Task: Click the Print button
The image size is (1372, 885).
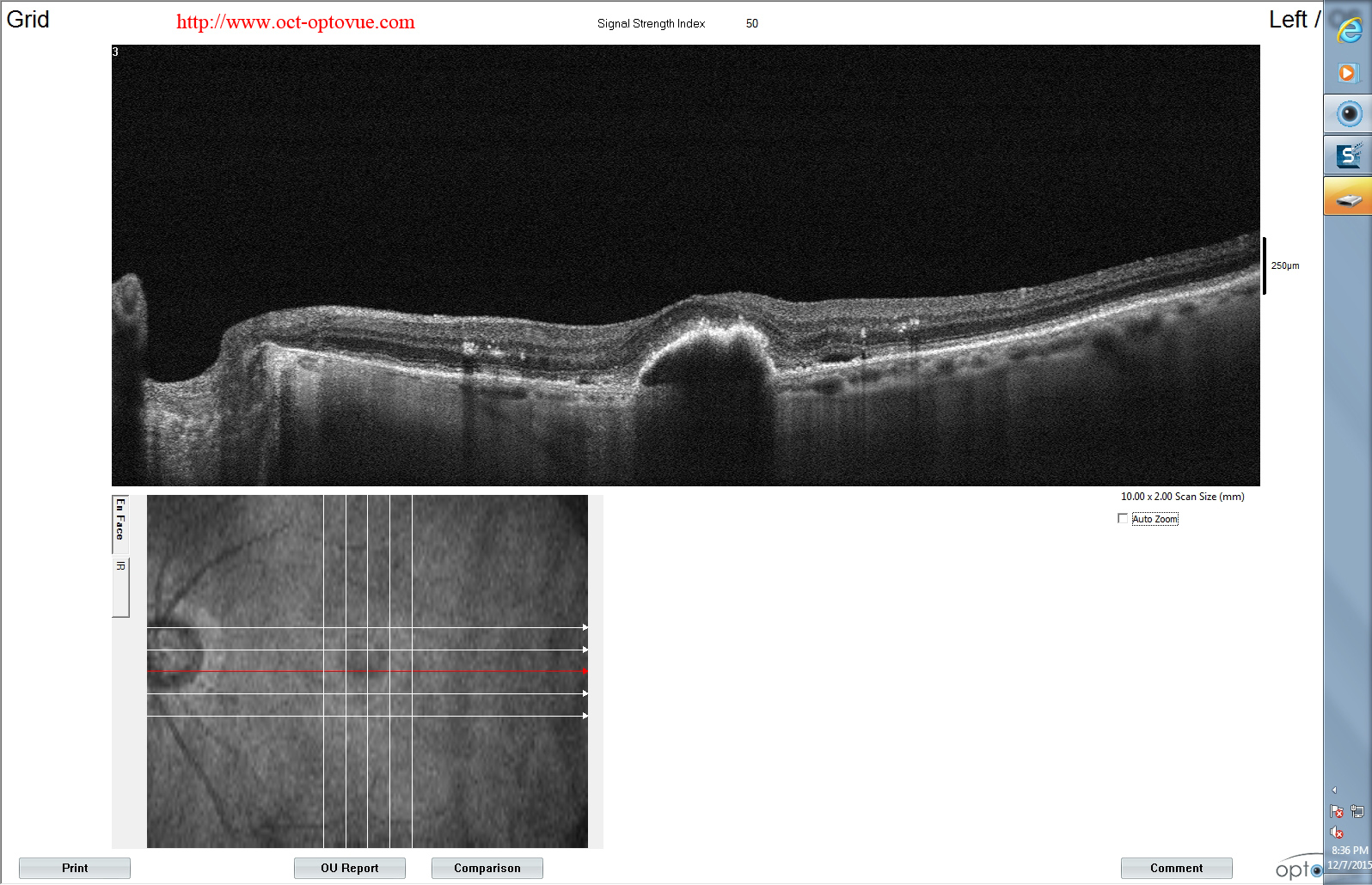Action: (x=75, y=868)
